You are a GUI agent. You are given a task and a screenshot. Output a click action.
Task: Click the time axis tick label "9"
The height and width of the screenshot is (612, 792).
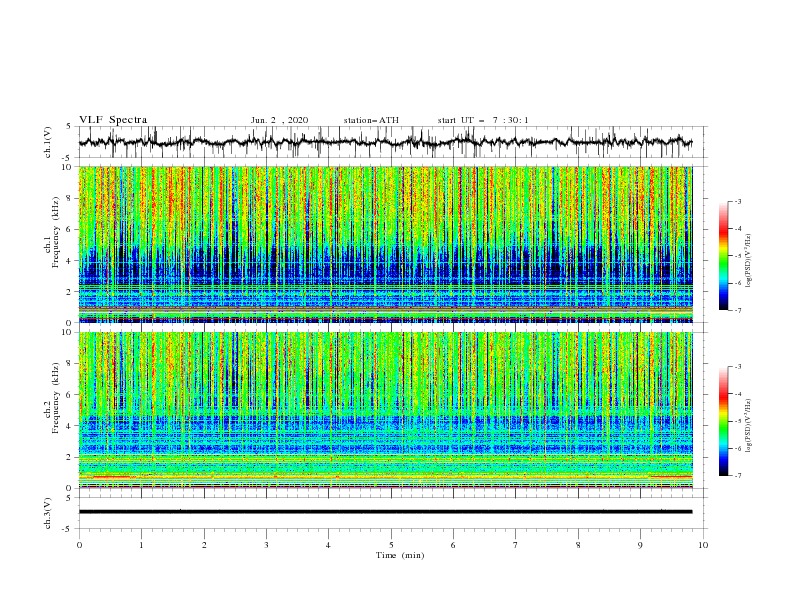click(x=640, y=545)
